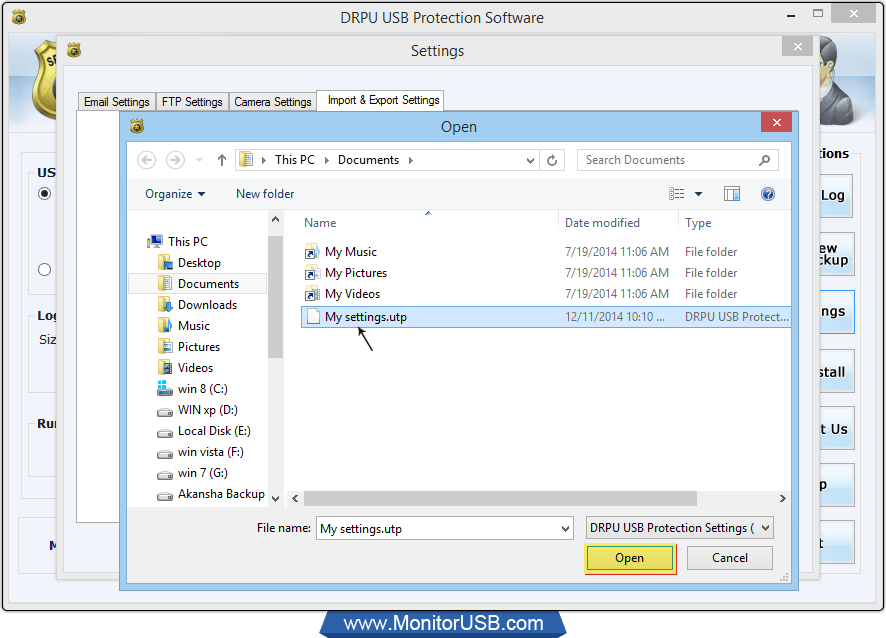Viewport: 886px width, 638px height.
Task: Click the This PC computer icon in tree
Action: coord(155,241)
